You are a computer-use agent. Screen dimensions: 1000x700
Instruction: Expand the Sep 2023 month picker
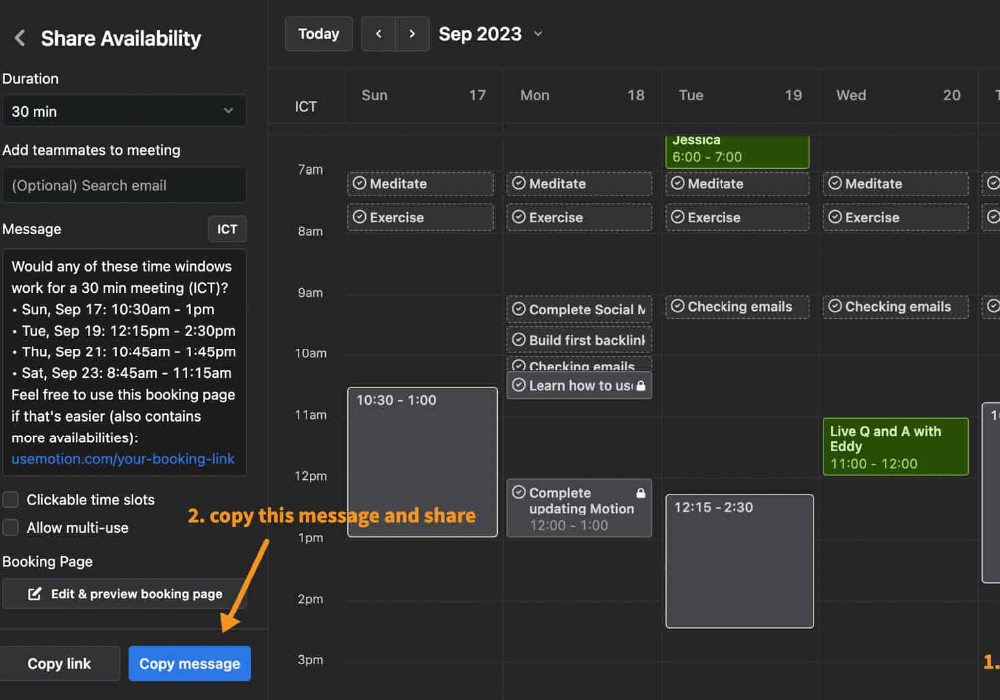[537, 34]
